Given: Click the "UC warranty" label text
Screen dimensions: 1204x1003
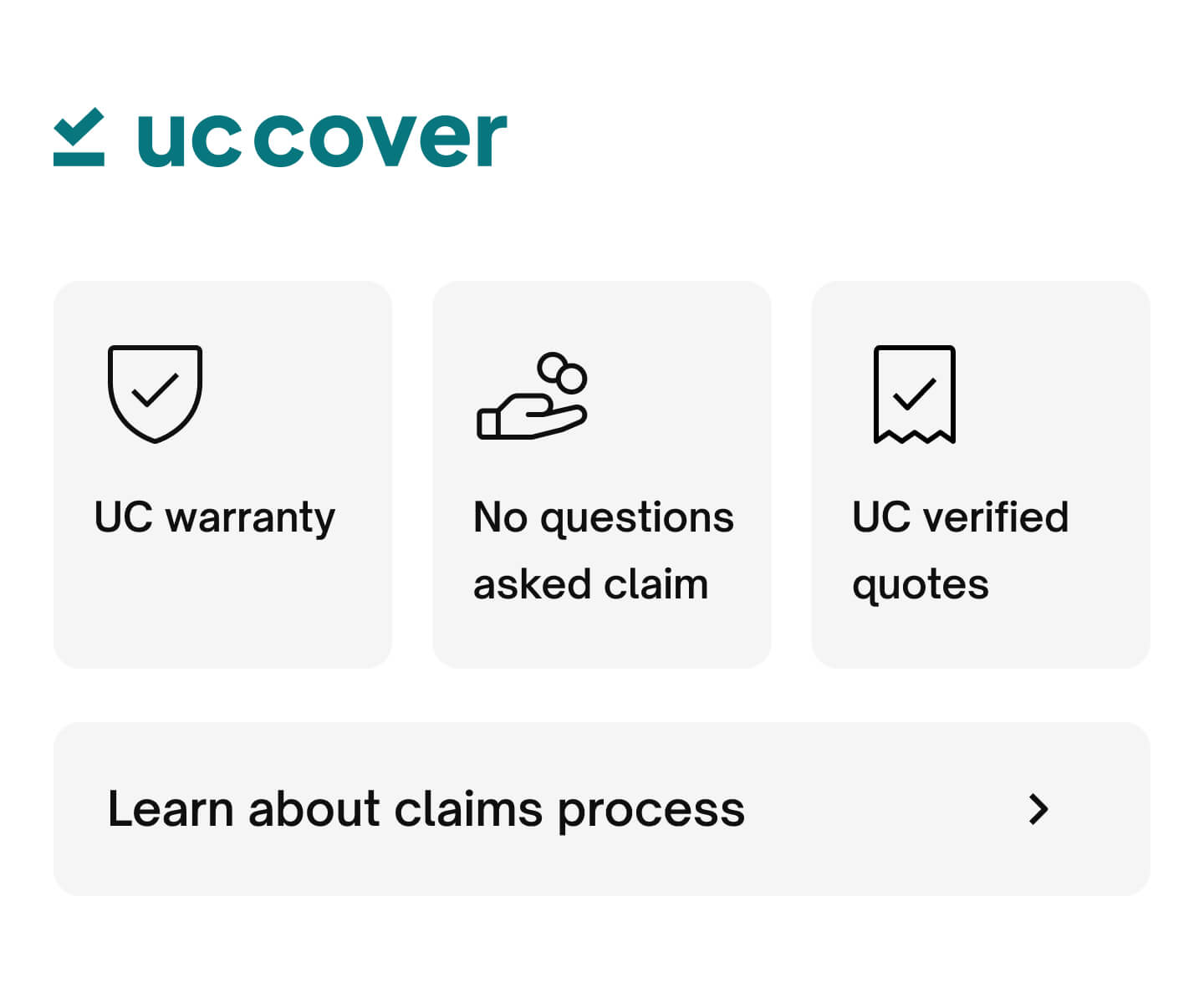Looking at the screenshot, I should 214,517.
